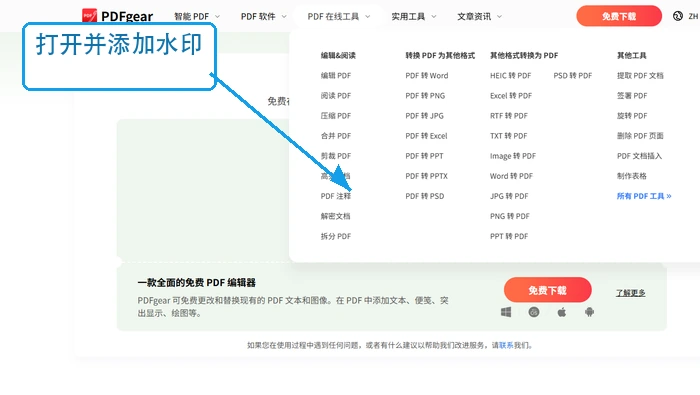
Task: Select 制作表格 tool
Action: click(x=632, y=176)
